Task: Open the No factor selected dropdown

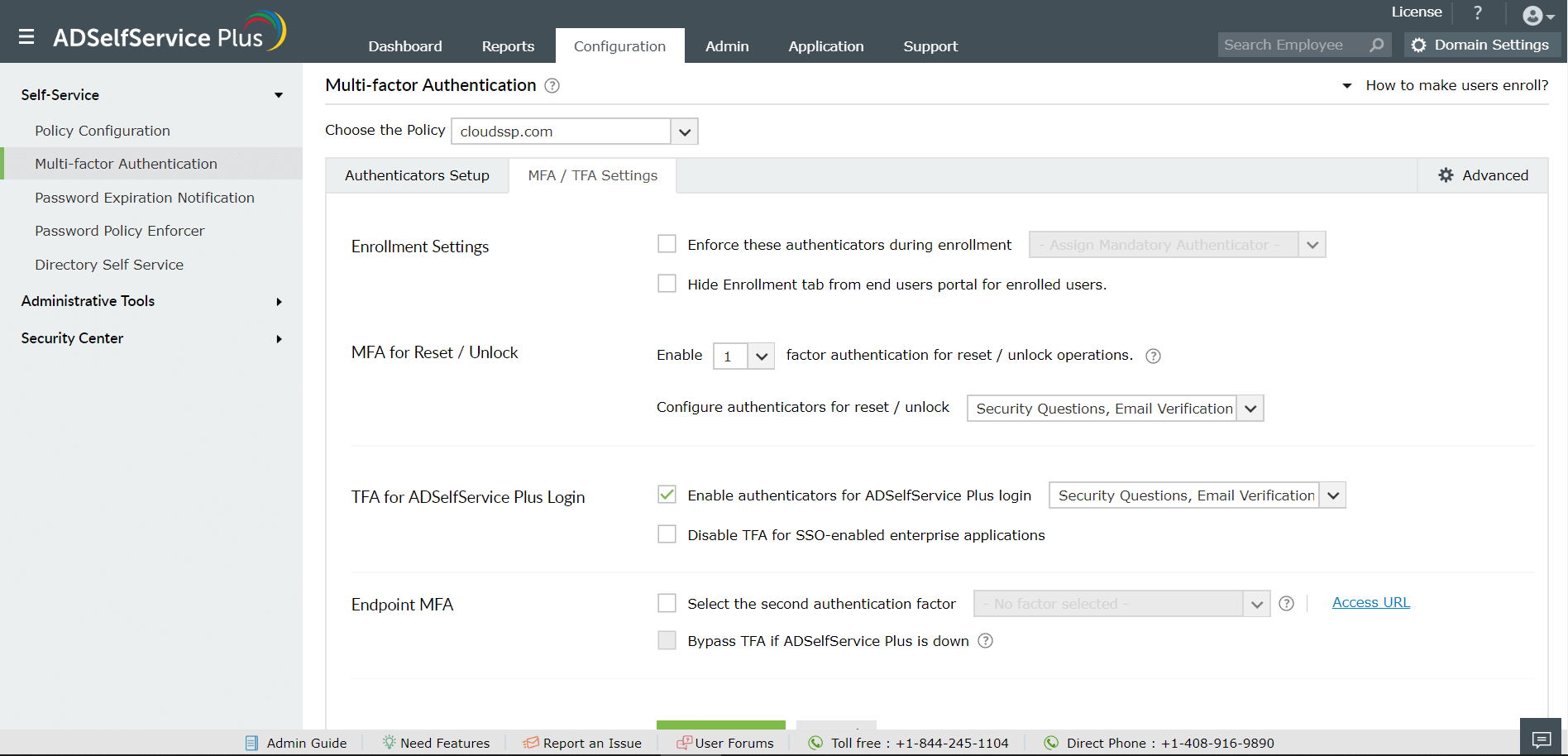Action: pos(1121,604)
